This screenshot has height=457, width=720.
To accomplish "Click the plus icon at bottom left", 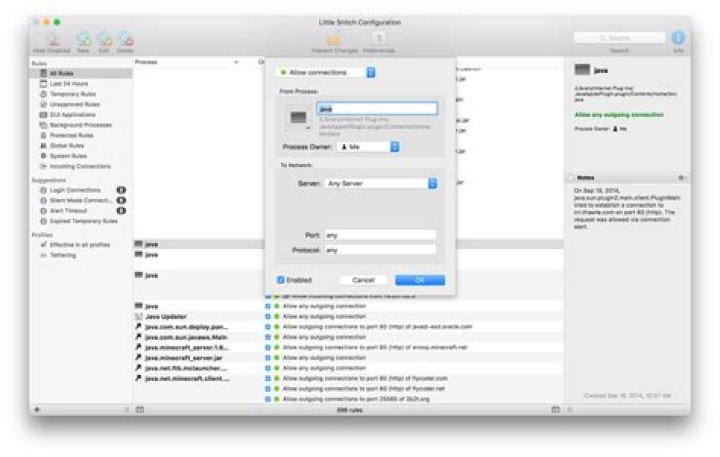I will (37, 409).
